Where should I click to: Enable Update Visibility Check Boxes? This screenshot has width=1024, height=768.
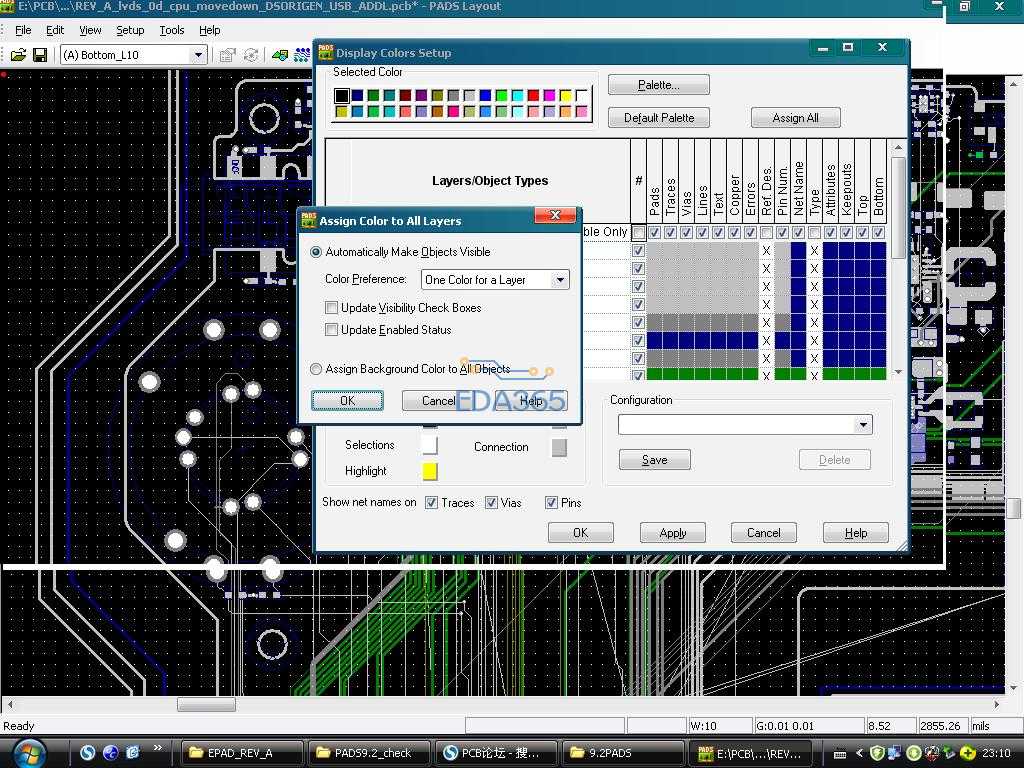click(x=331, y=308)
